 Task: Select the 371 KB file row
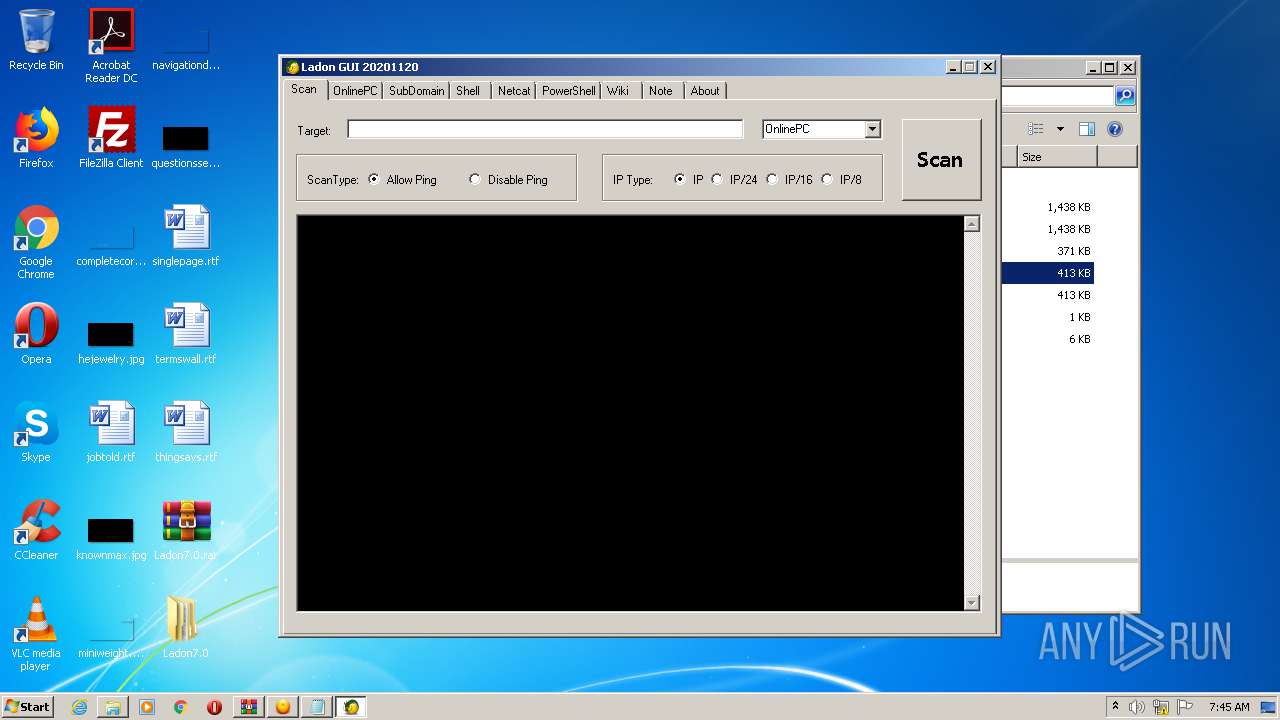pos(1048,251)
